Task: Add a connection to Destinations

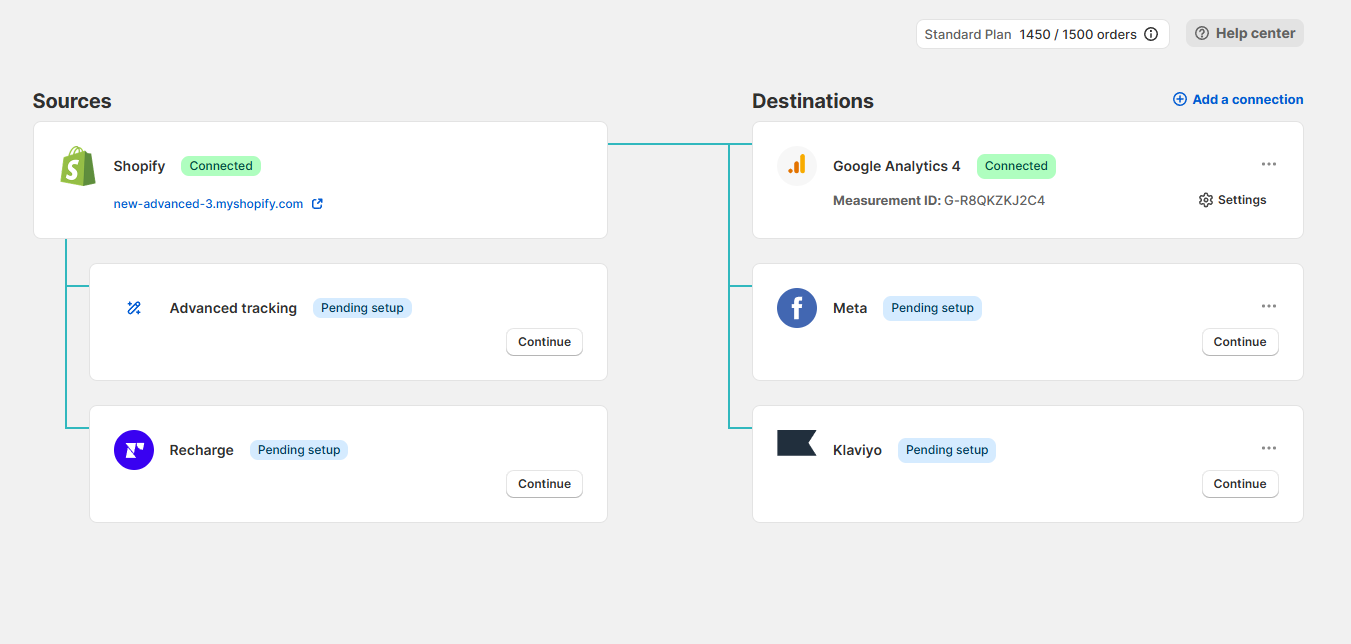Action: pos(1238,99)
